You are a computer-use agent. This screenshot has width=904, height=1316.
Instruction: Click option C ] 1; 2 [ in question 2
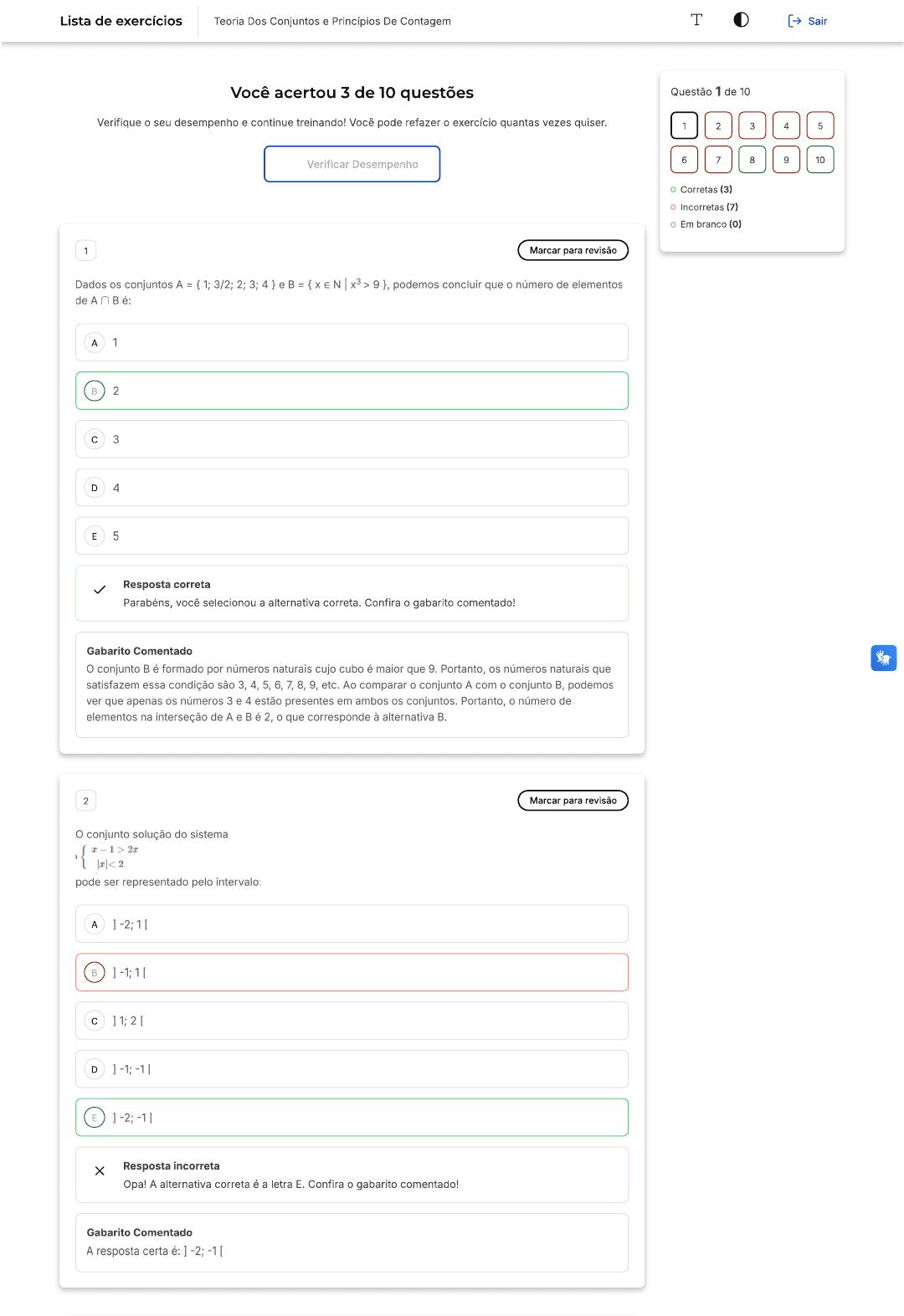[352, 1021]
